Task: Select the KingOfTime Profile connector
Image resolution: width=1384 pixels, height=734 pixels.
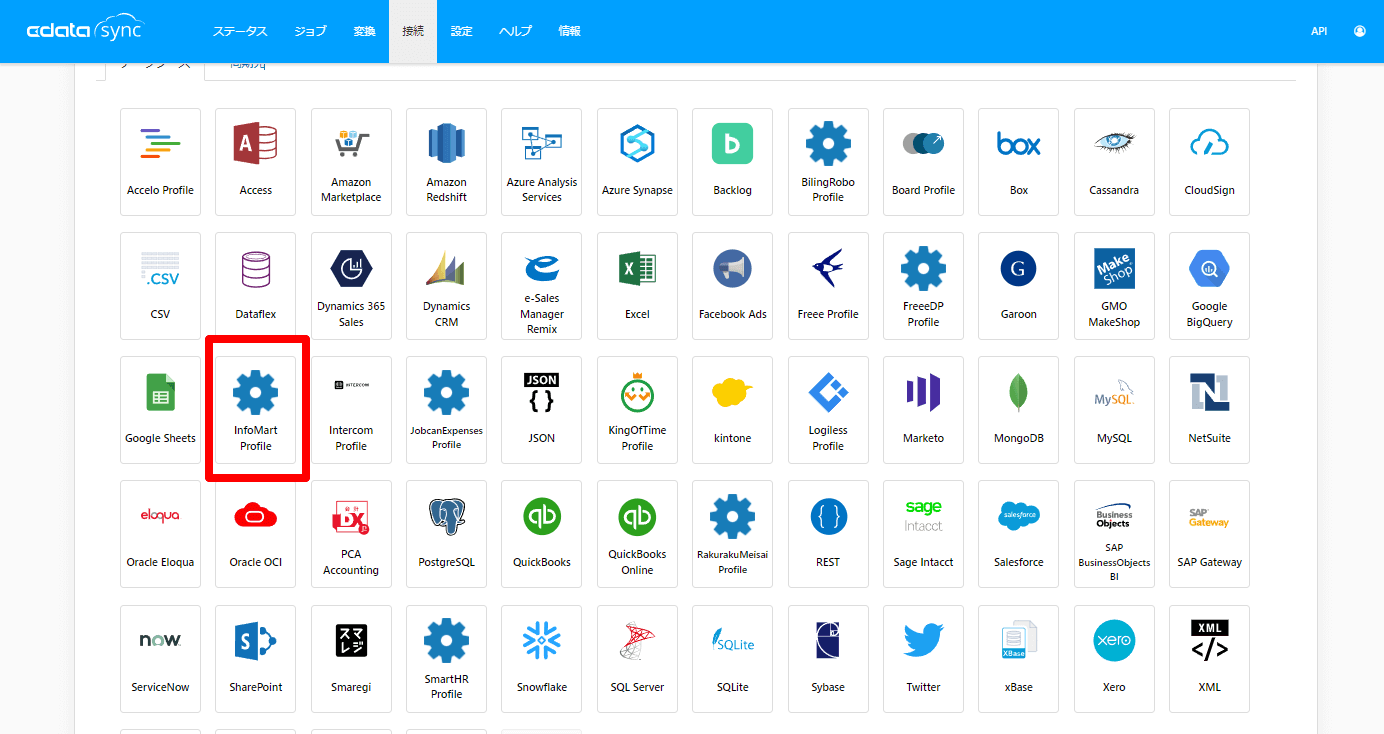Action: [x=637, y=410]
